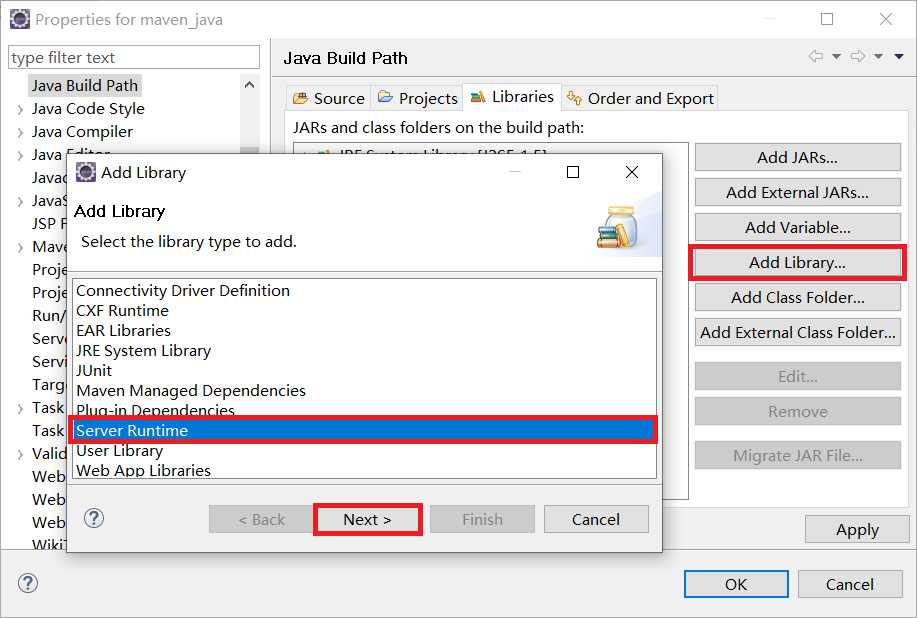This screenshot has width=917, height=618.
Task: Cancel the Add Library dialog
Action: 596,519
